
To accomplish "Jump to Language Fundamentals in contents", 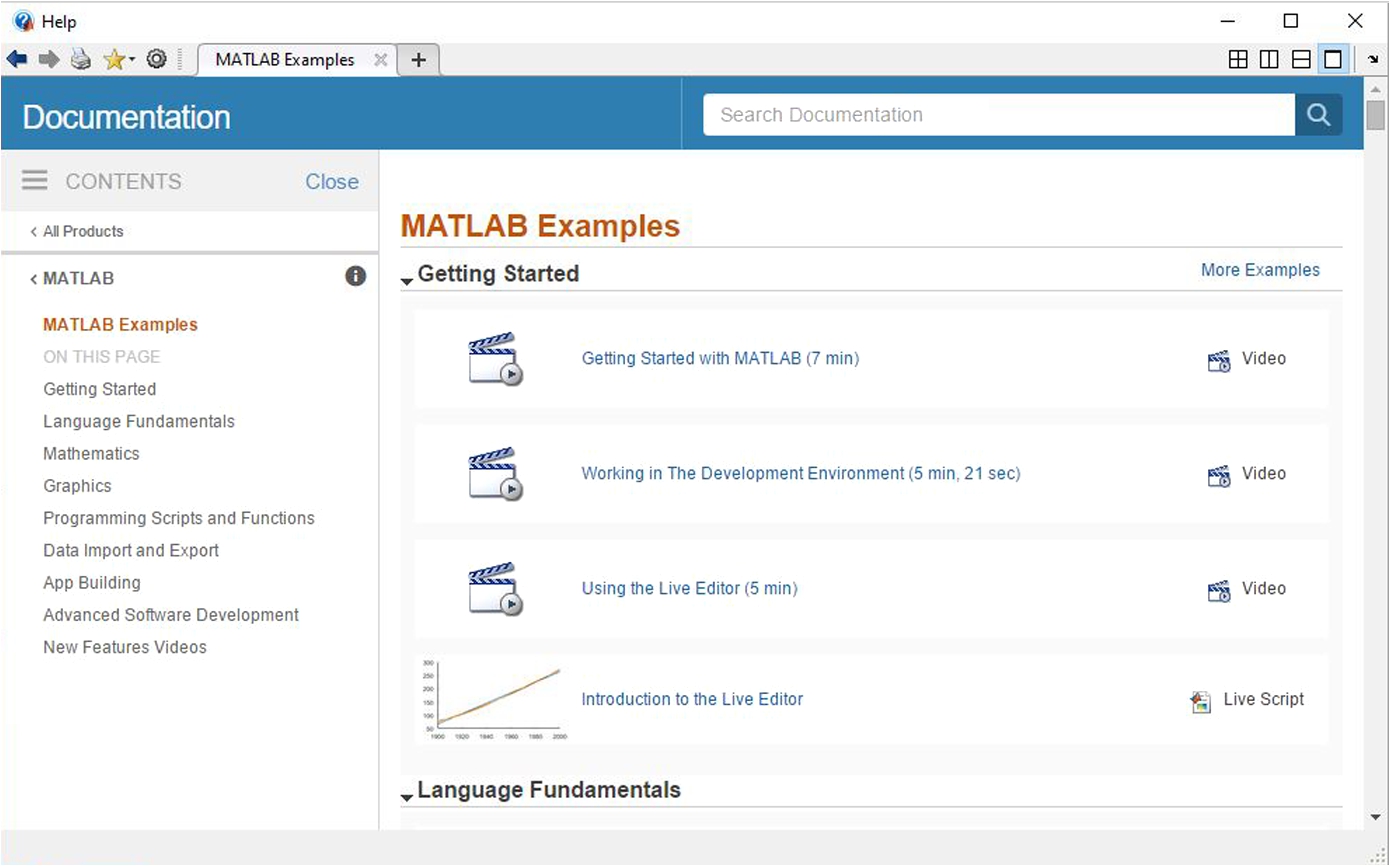I will [x=139, y=421].
